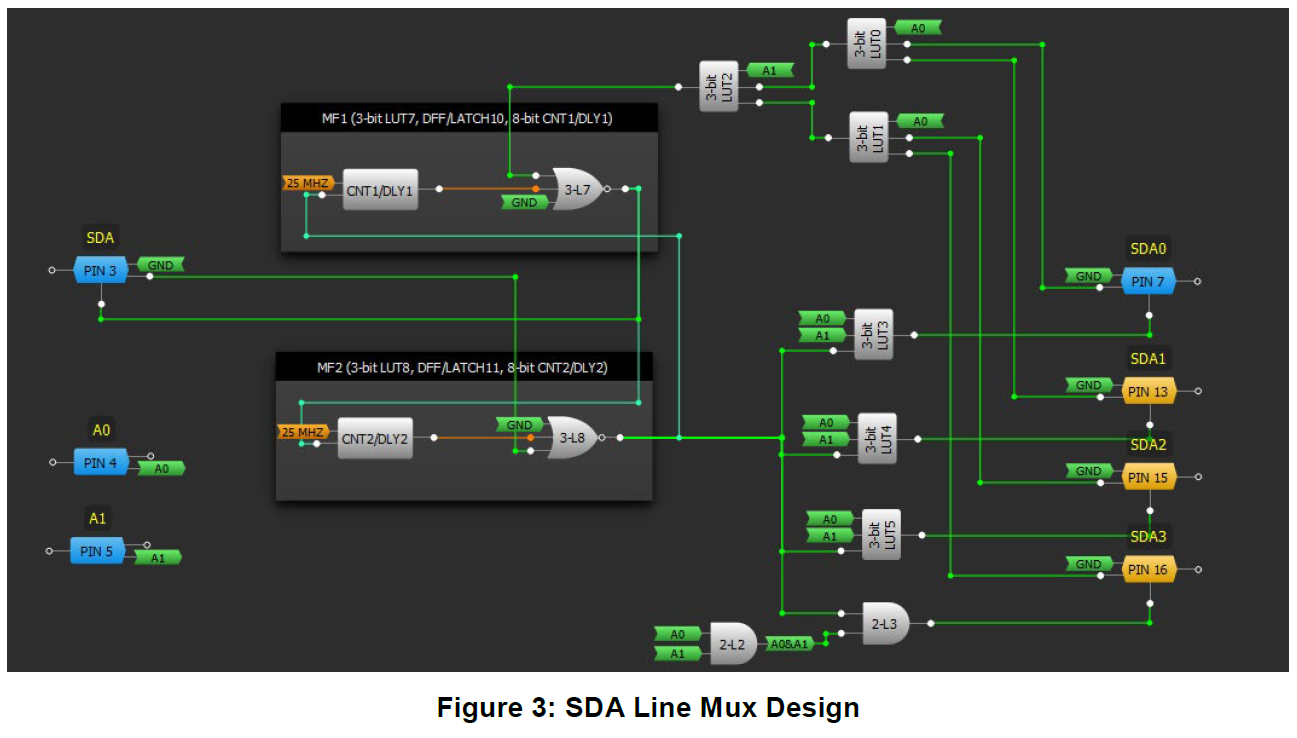This screenshot has height=738, width=1297.
Task: Click the SDA label above PIN 3
Action: (x=101, y=238)
